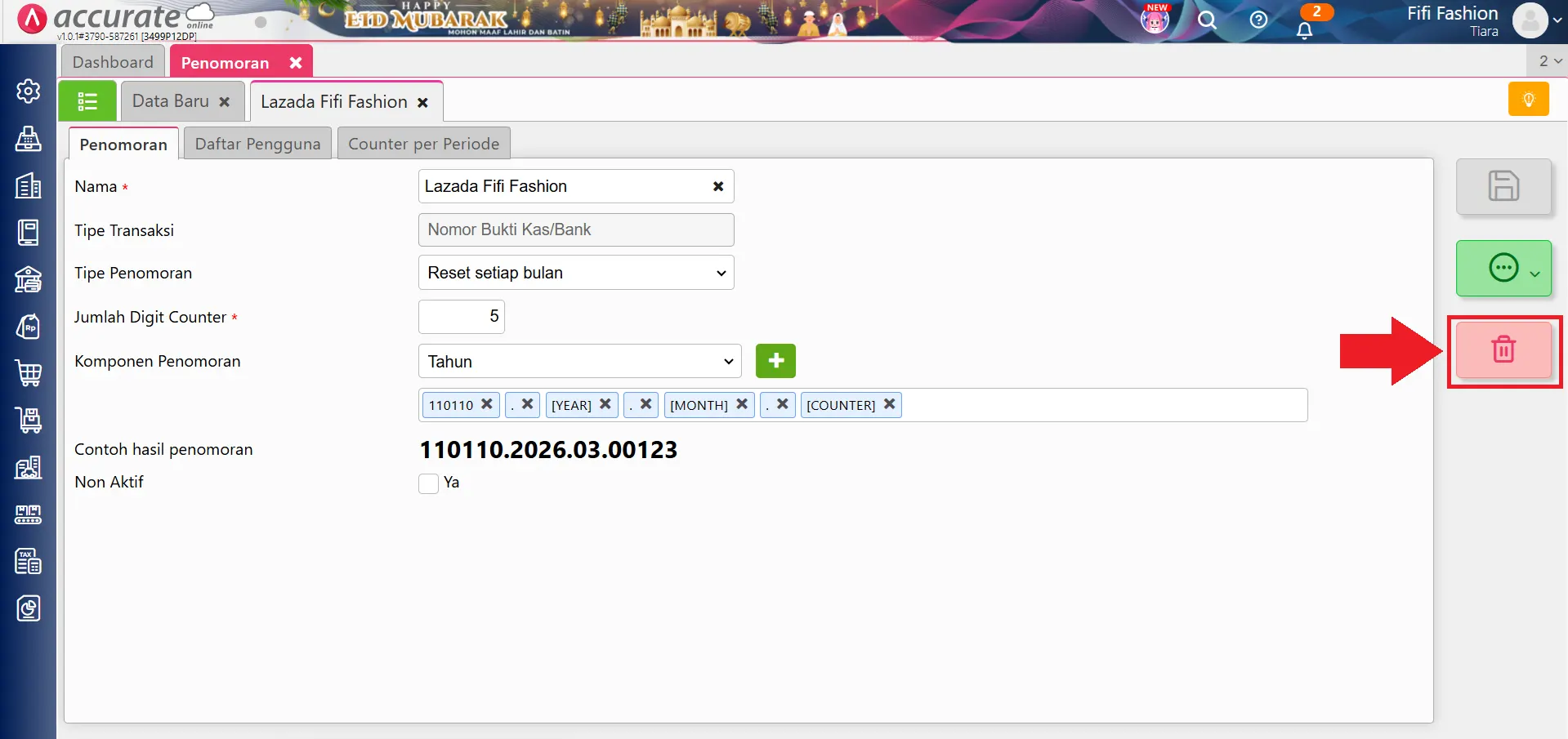Open the shopping cart sidebar module
This screenshot has height=739, width=1568.
click(29, 373)
